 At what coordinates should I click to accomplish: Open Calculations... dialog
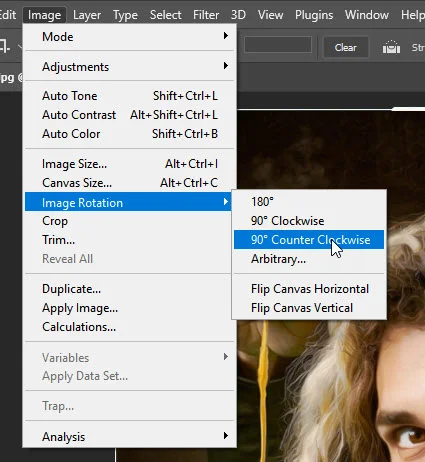129,327
